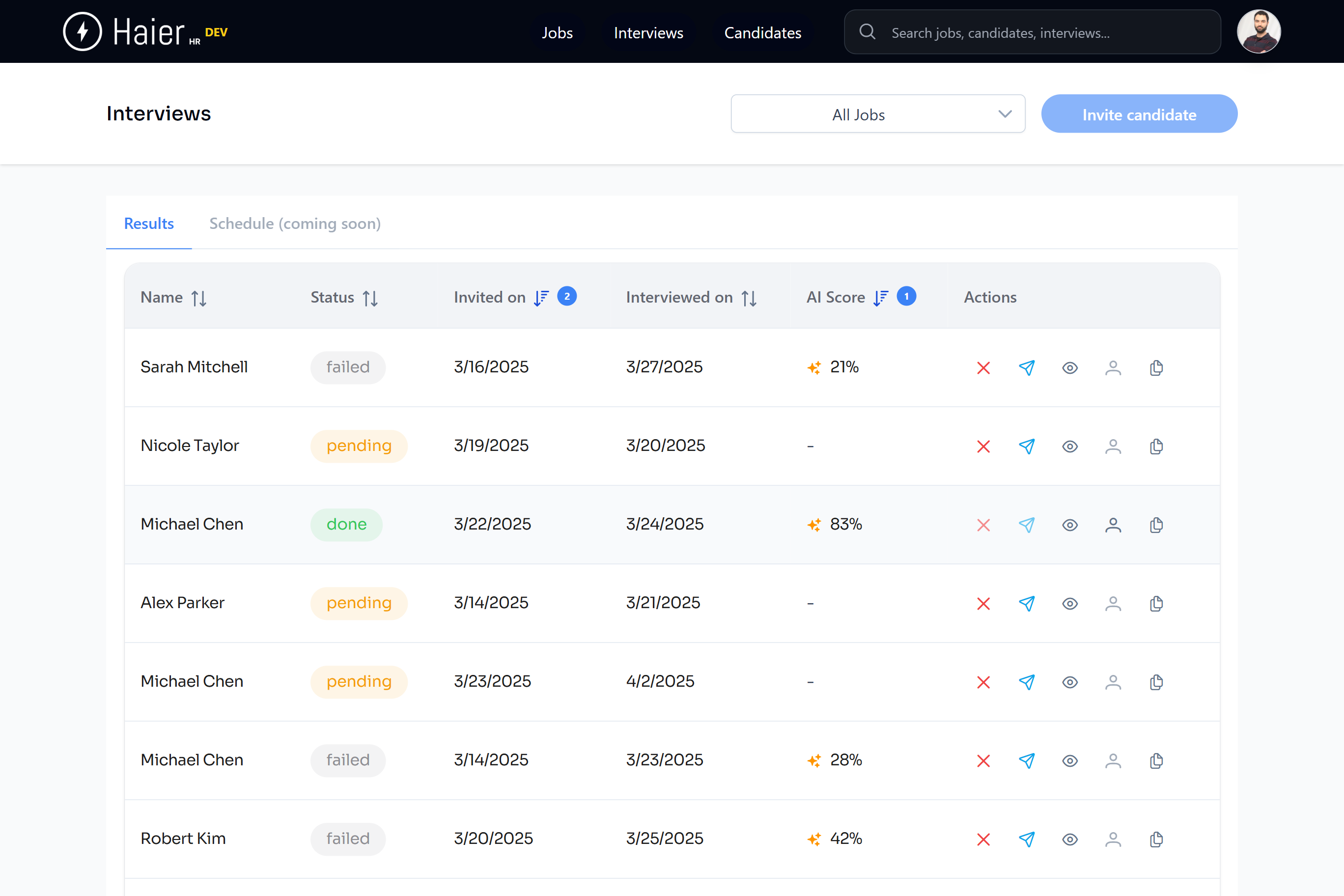This screenshot has height=896, width=1344.
Task: Sort table by Name column arrows
Action: [199, 298]
